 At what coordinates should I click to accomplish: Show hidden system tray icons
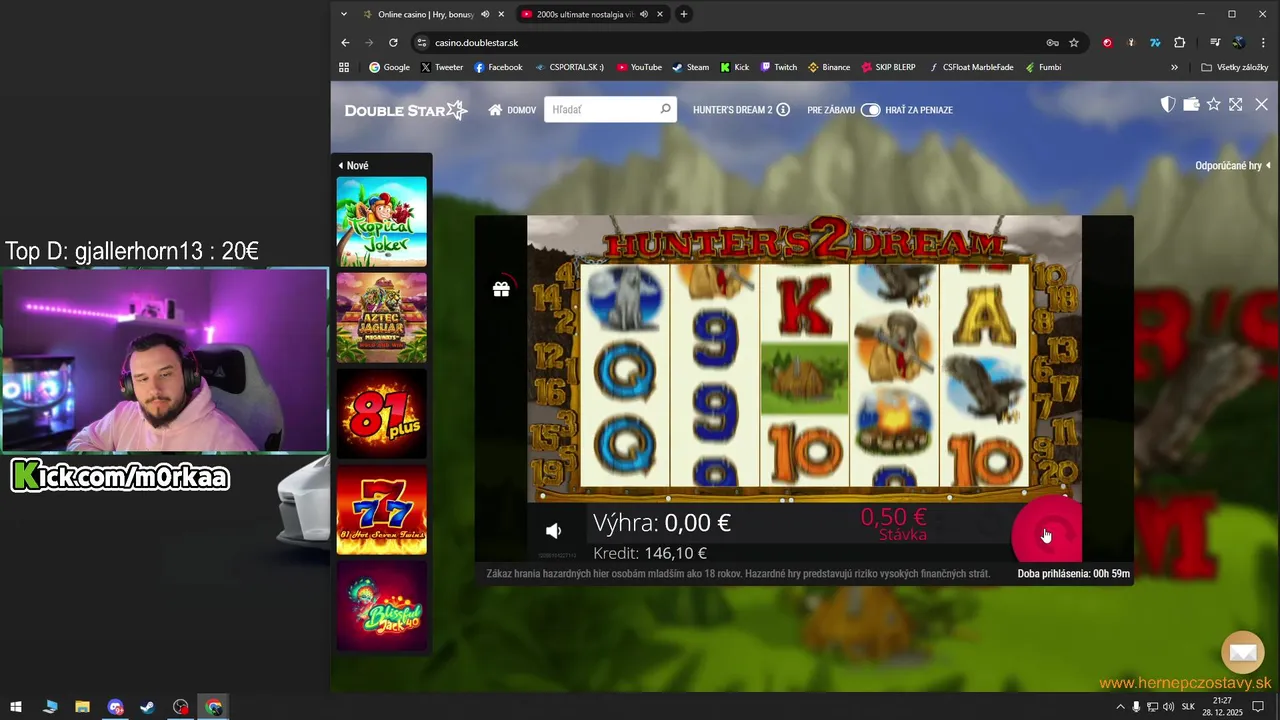click(1120, 707)
